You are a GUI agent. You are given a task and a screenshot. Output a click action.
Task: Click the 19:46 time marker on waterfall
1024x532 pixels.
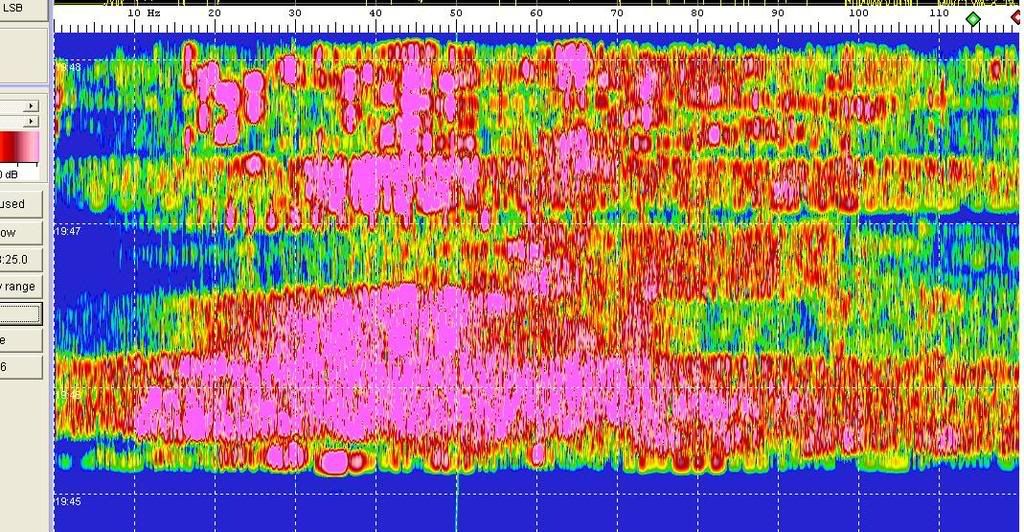[x=68, y=395]
